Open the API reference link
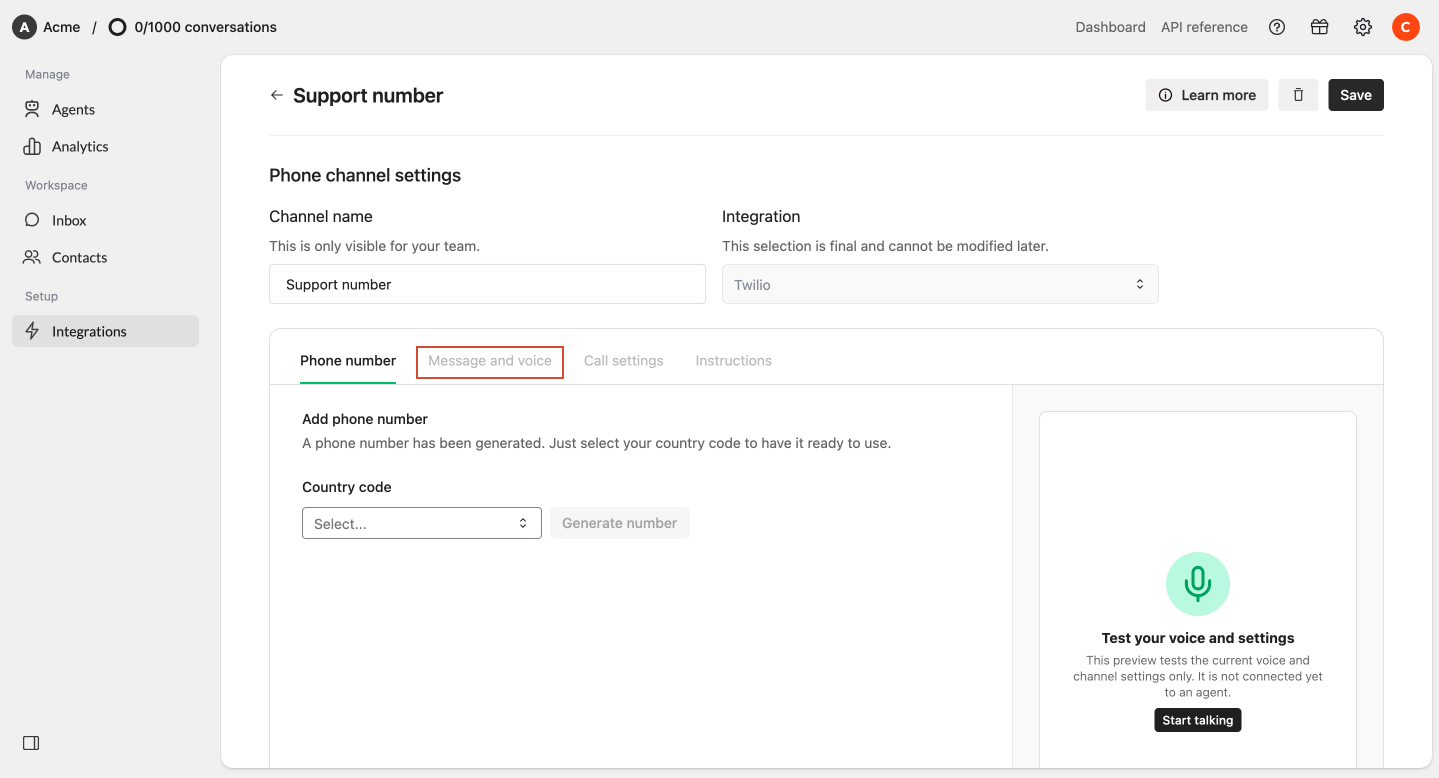The image size is (1439, 778). [1204, 27]
